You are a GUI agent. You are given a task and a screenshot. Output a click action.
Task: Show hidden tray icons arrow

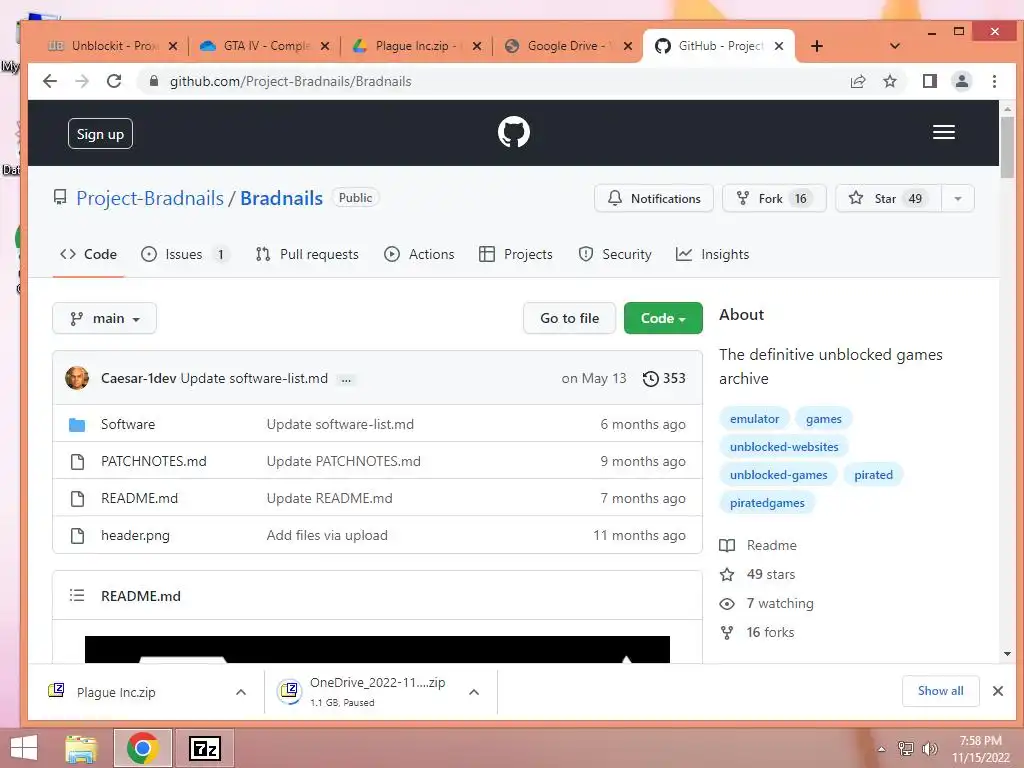(881, 749)
